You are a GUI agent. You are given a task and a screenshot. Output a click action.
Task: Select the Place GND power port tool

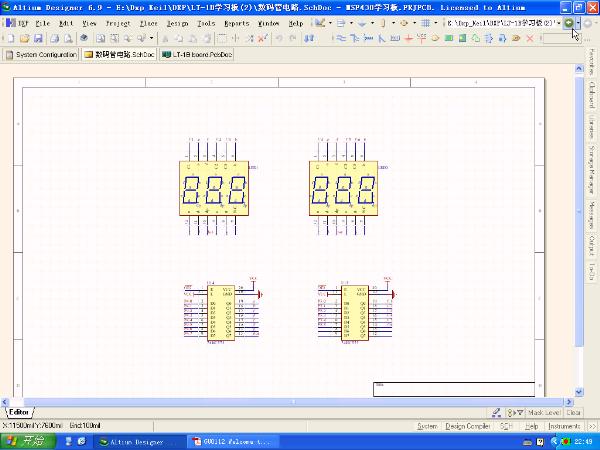click(410, 38)
